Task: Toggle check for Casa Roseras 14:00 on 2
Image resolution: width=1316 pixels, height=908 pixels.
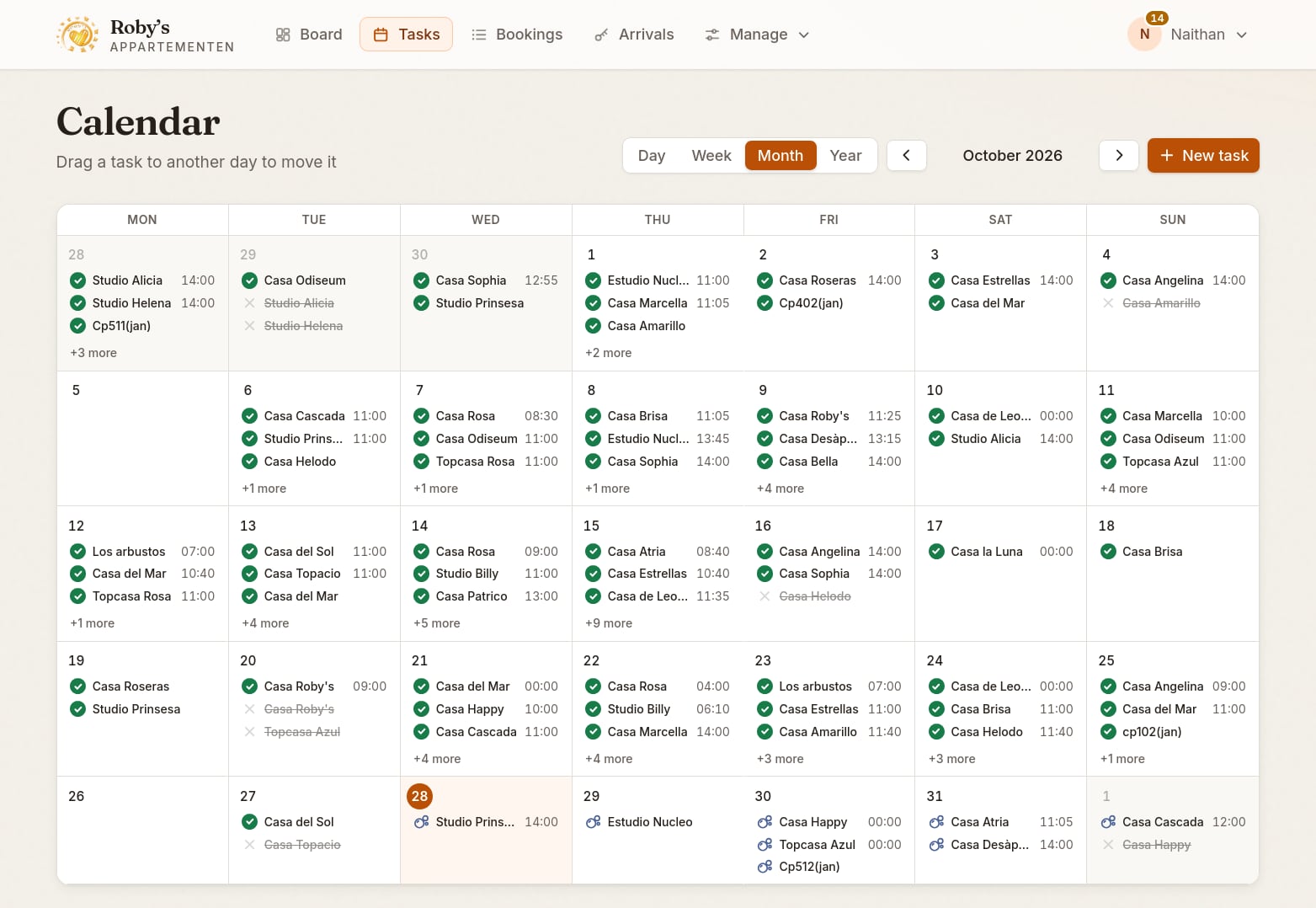Action: click(765, 280)
